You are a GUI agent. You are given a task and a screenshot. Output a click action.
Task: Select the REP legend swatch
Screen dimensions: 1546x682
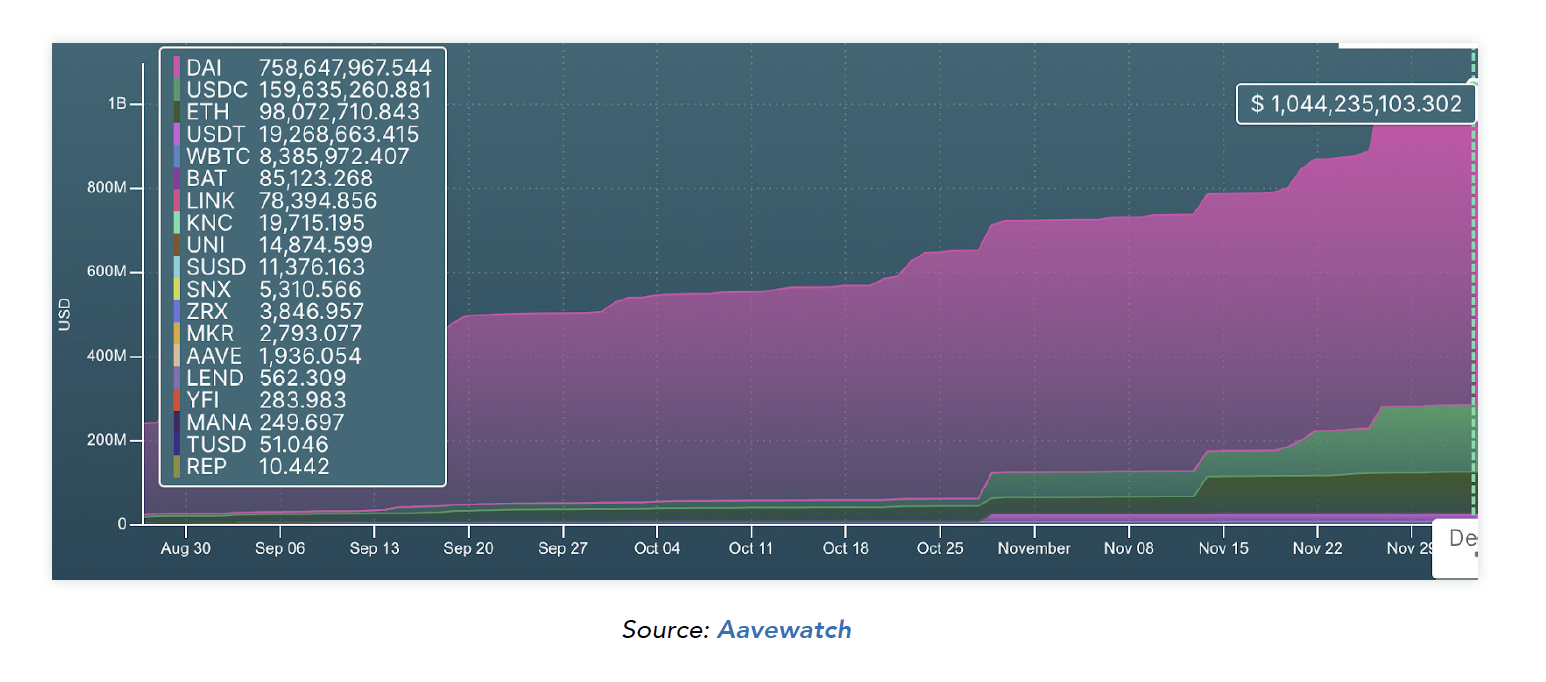[x=177, y=467]
